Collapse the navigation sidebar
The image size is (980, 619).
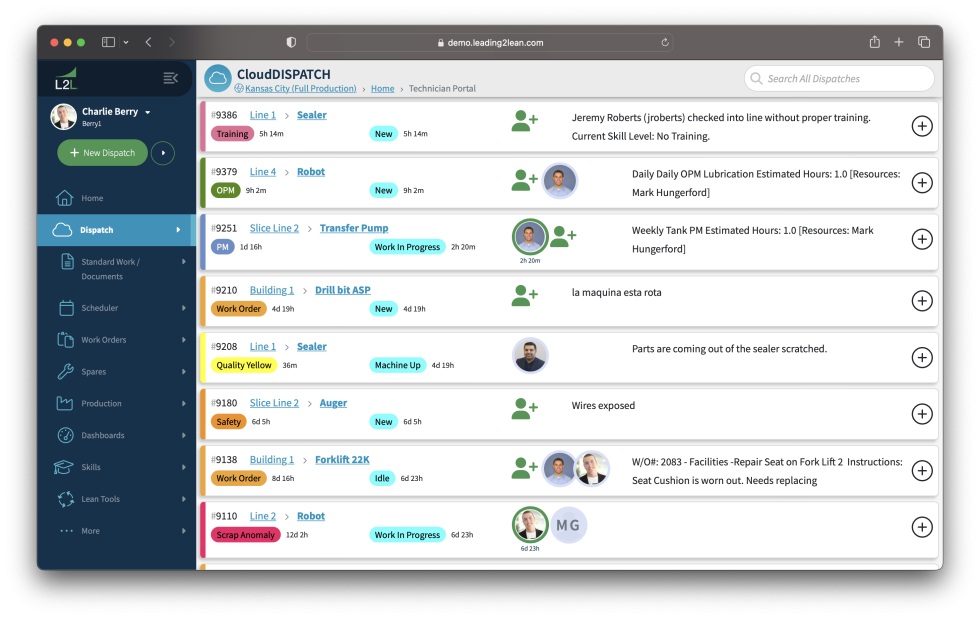coord(170,78)
